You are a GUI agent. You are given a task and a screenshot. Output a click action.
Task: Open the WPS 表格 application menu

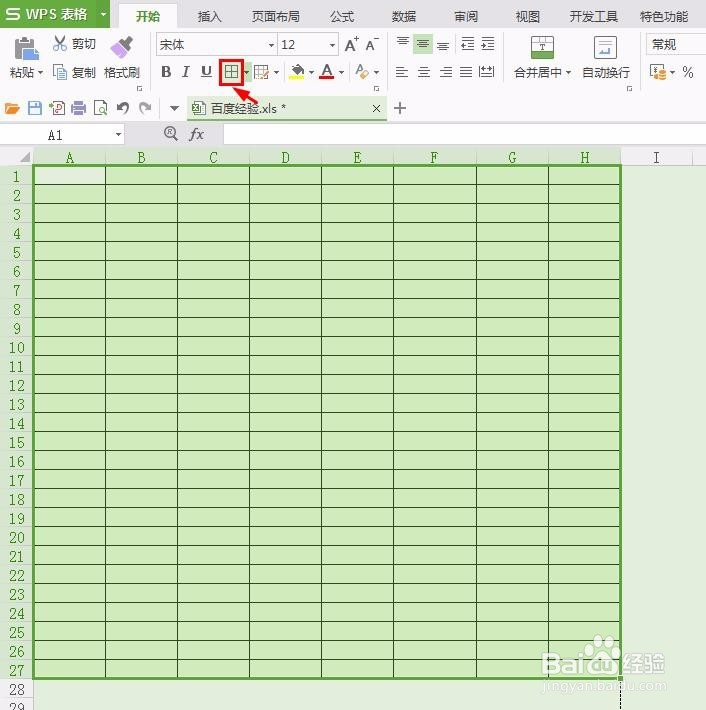[55, 14]
